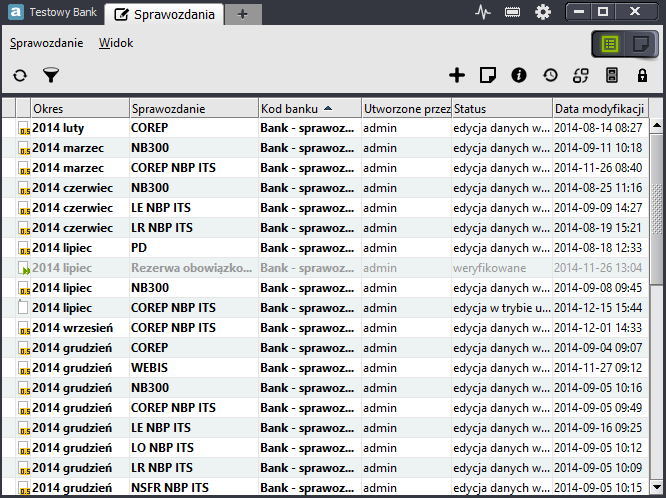Click the calculator-like device icon
The height and width of the screenshot is (498, 666).
coord(612,75)
